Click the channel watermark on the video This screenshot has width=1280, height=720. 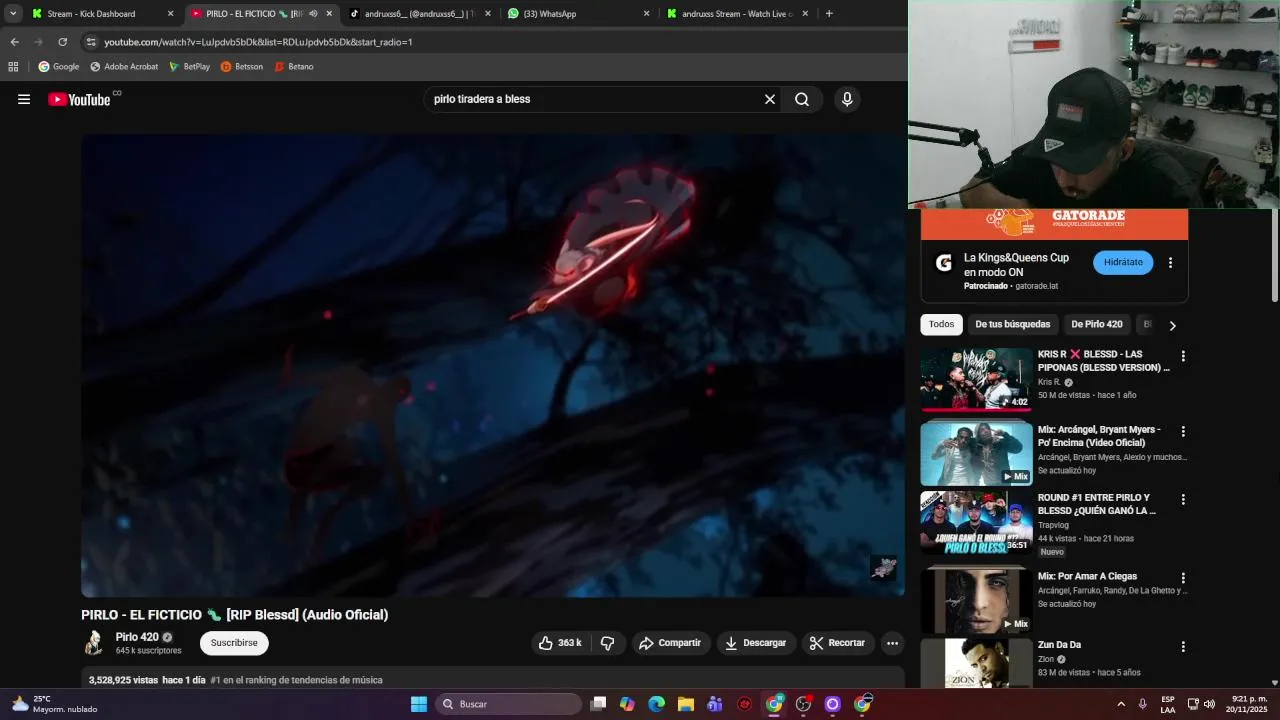883,568
